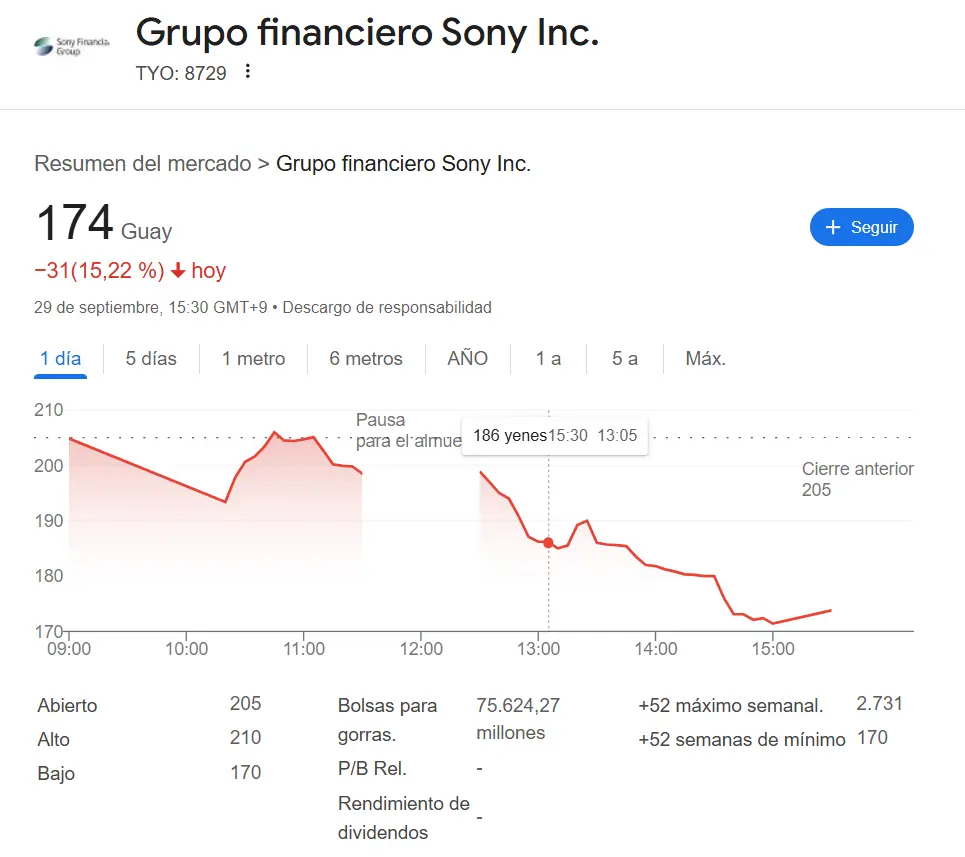Select the 1 metro time range
The image size is (965, 857).
click(253, 358)
